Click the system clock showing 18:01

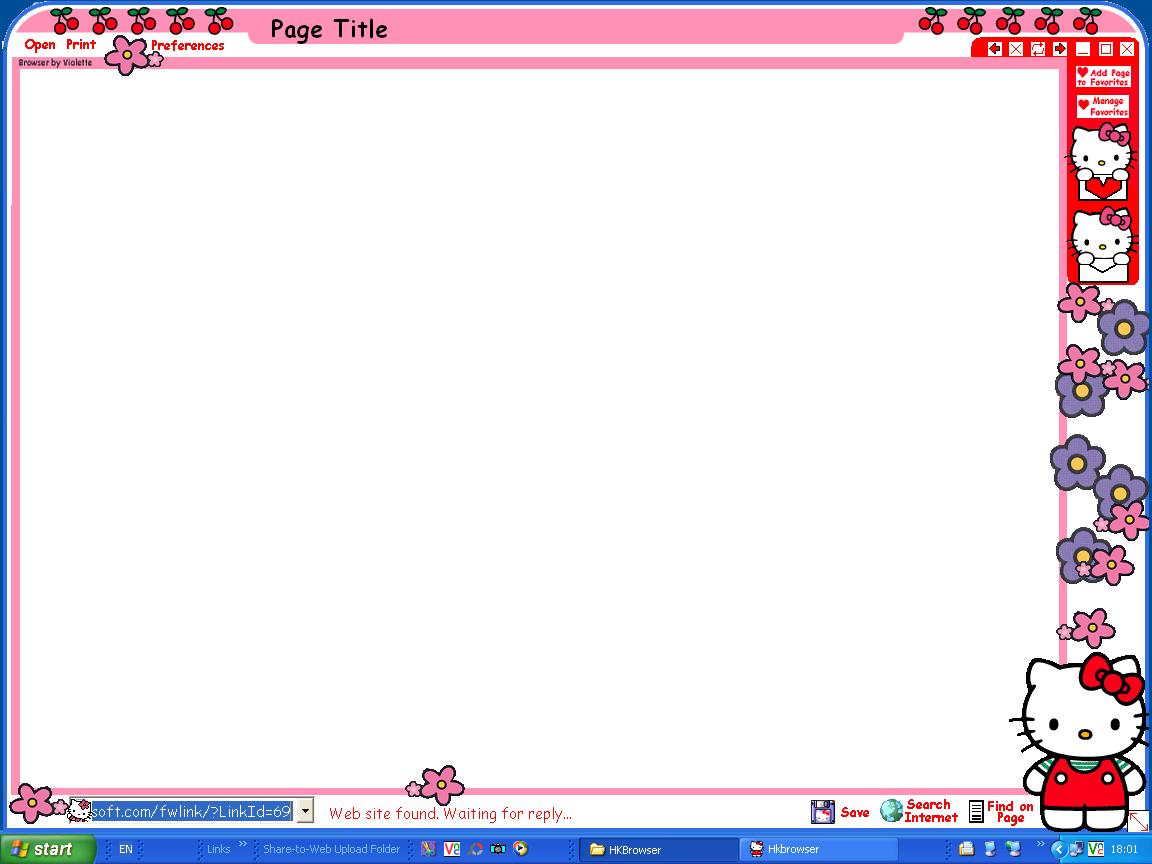1125,849
